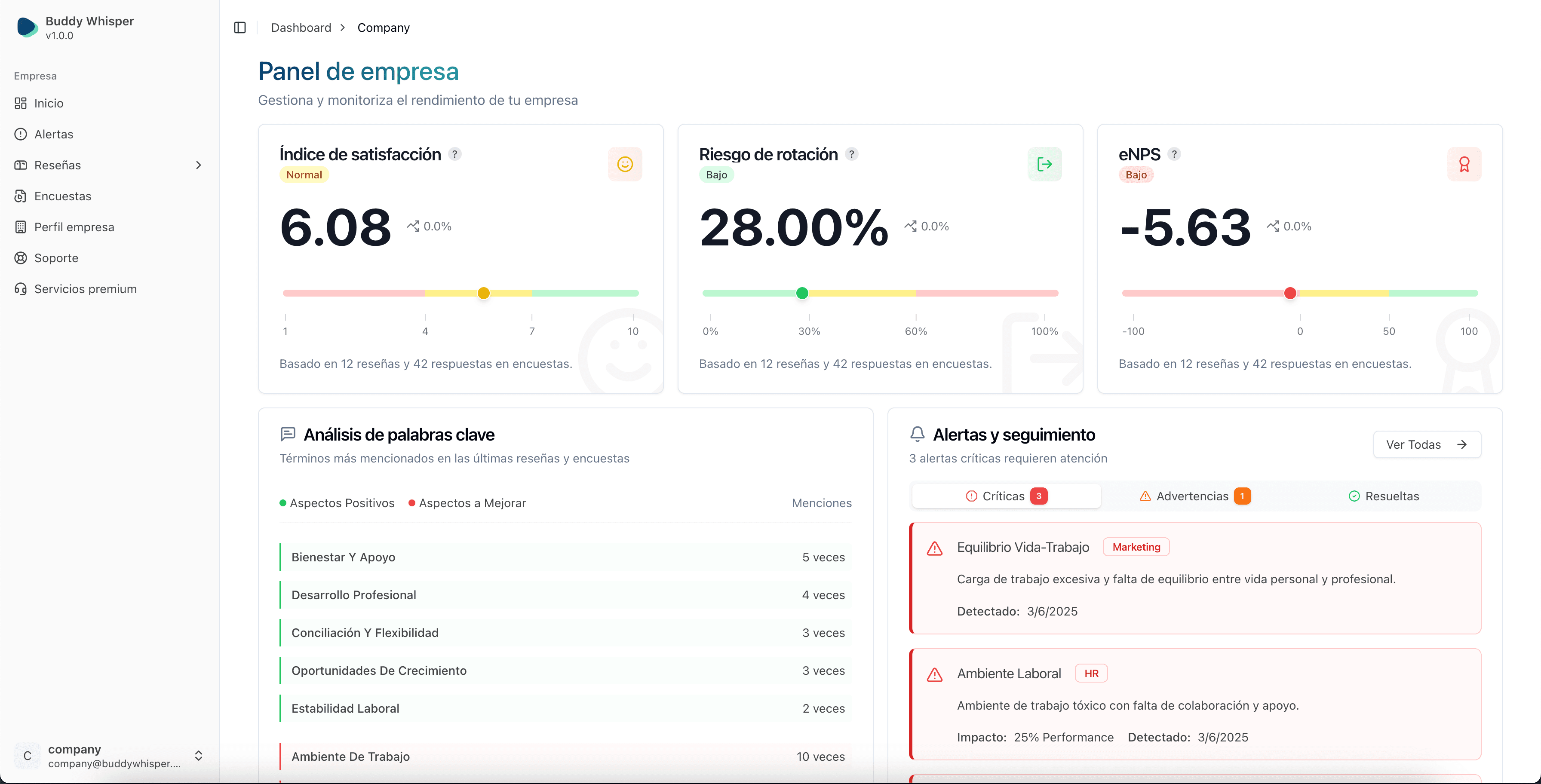Toggle the sidebar panel icon
The width and height of the screenshot is (1541, 784).
(240, 28)
